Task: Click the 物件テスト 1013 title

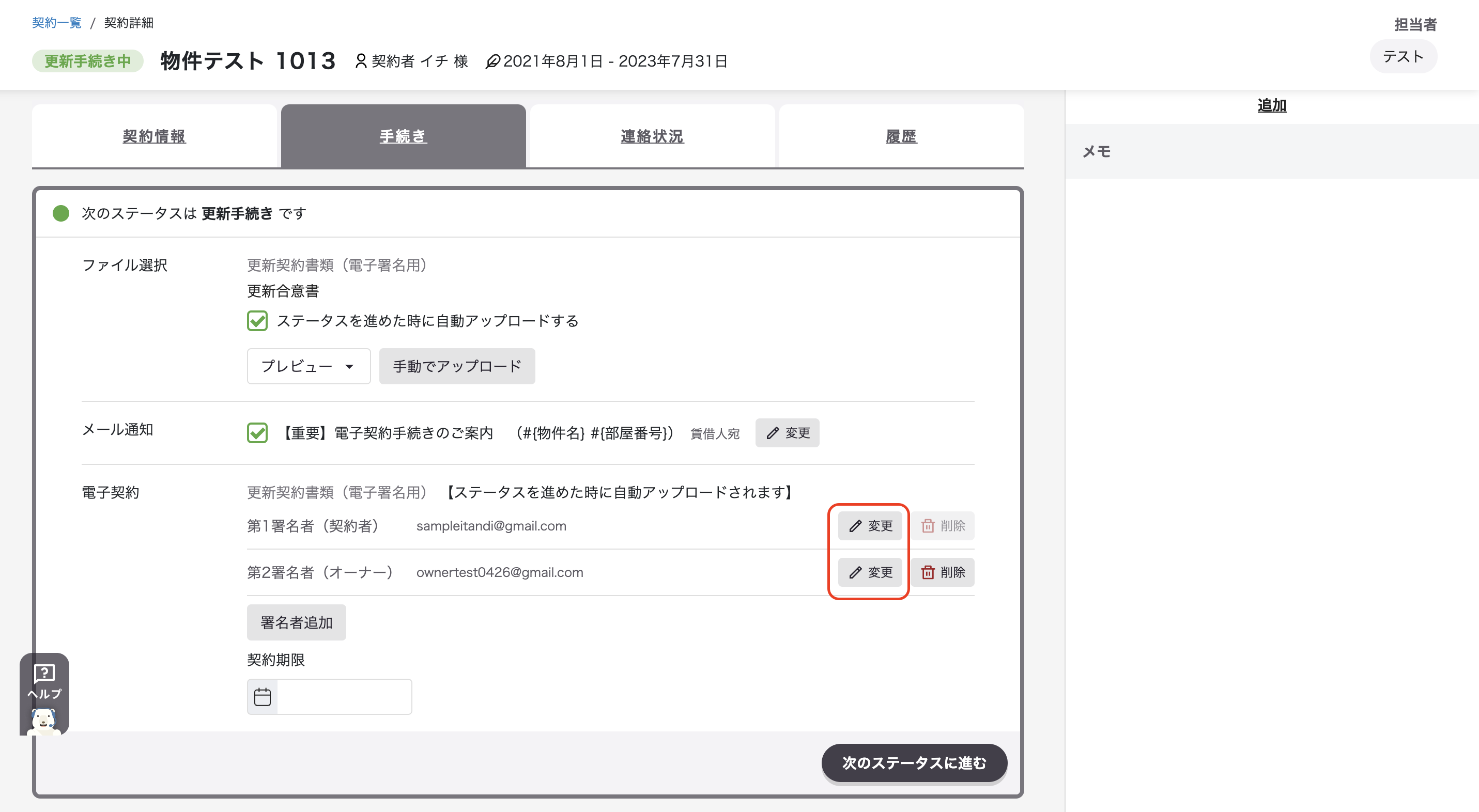Action: [x=248, y=61]
